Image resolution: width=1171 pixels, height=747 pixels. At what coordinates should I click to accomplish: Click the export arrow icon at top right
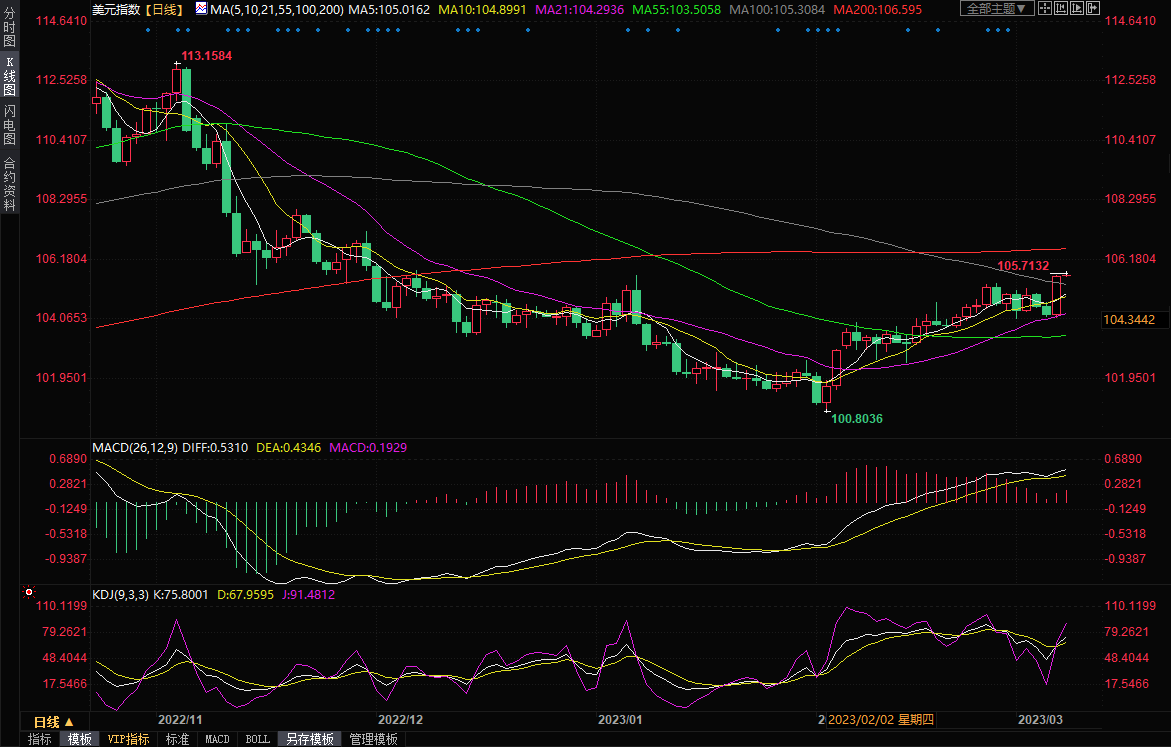(x=1093, y=9)
